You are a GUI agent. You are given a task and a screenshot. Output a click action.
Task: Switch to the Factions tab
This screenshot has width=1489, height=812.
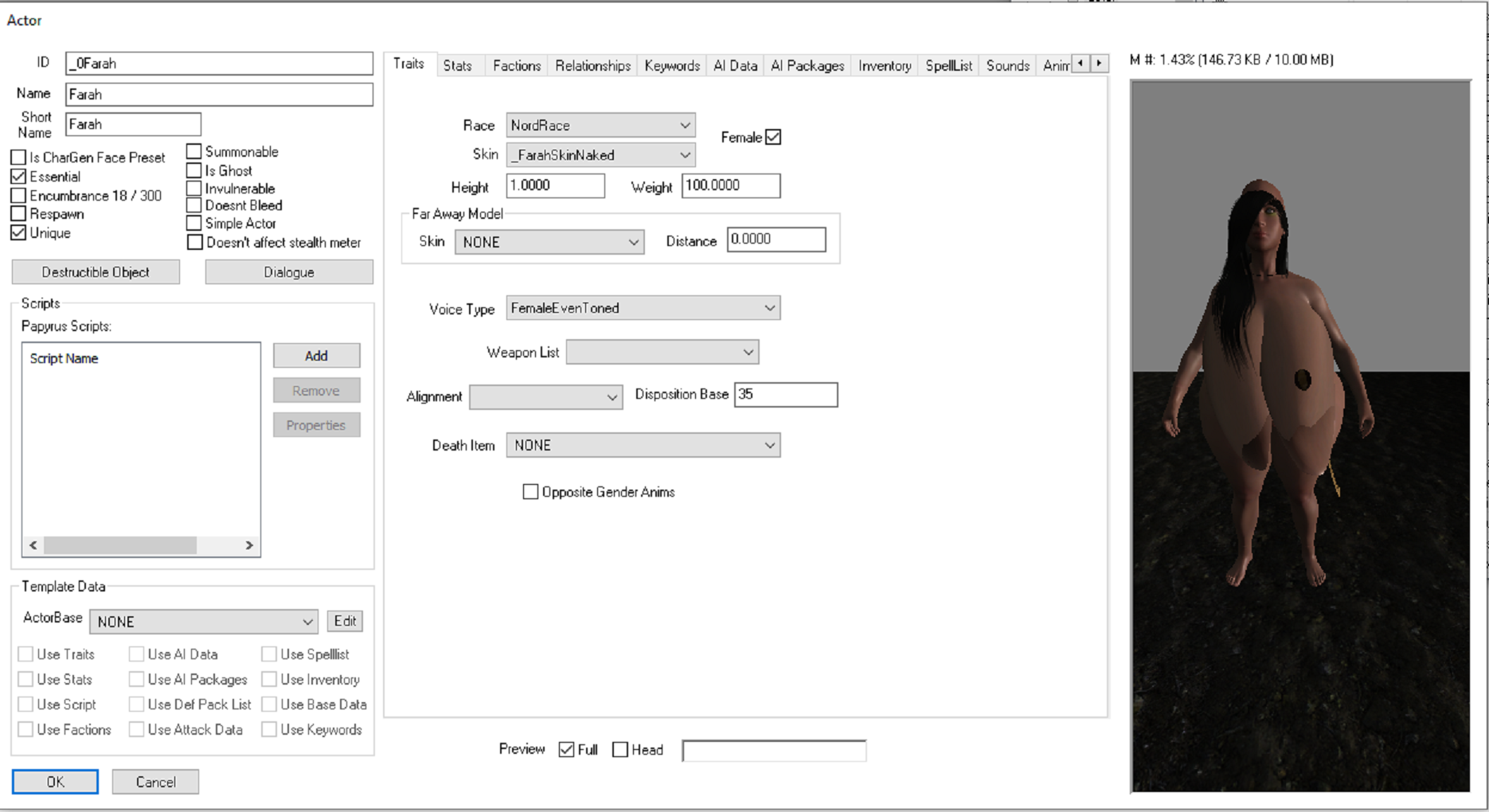pos(516,65)
